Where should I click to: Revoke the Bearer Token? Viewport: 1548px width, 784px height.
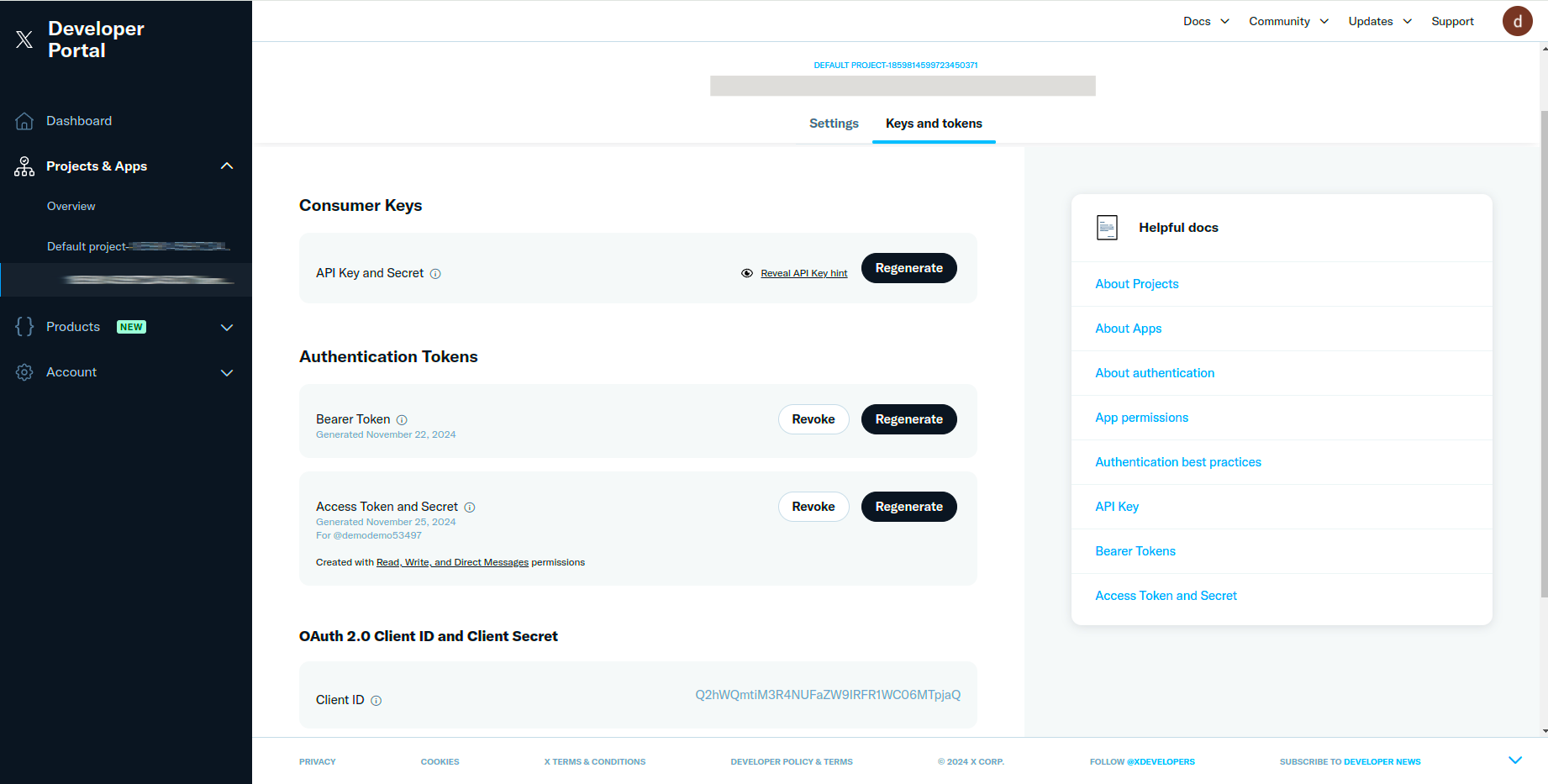point(813,419)
